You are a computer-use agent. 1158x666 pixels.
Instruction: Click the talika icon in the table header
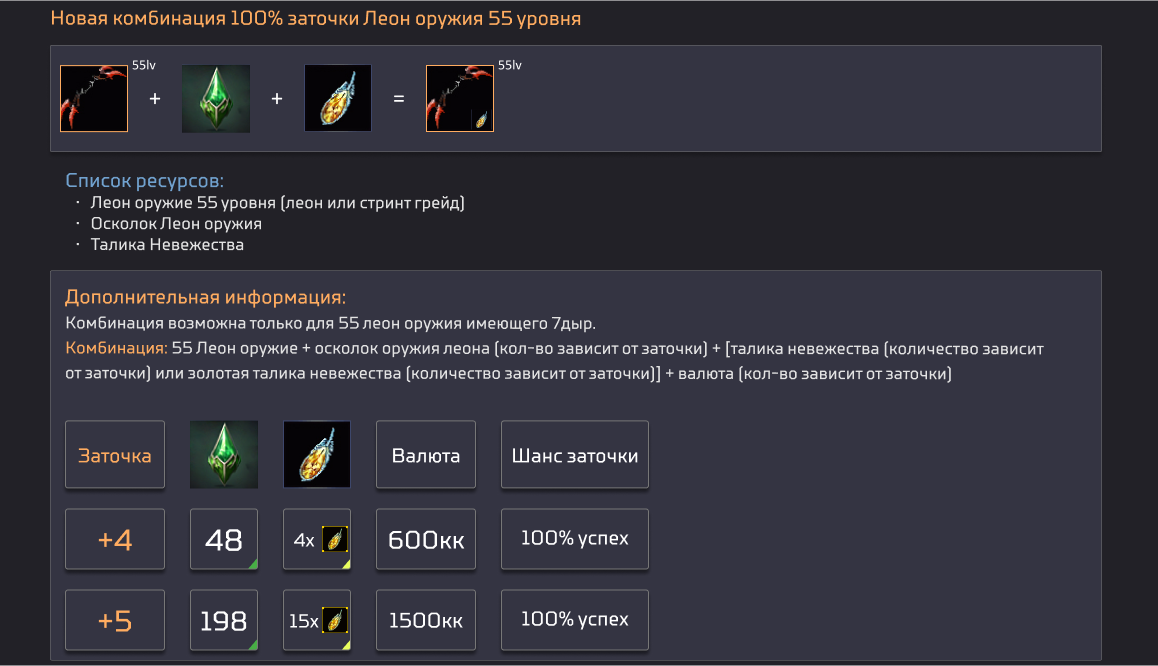point(317,454)
